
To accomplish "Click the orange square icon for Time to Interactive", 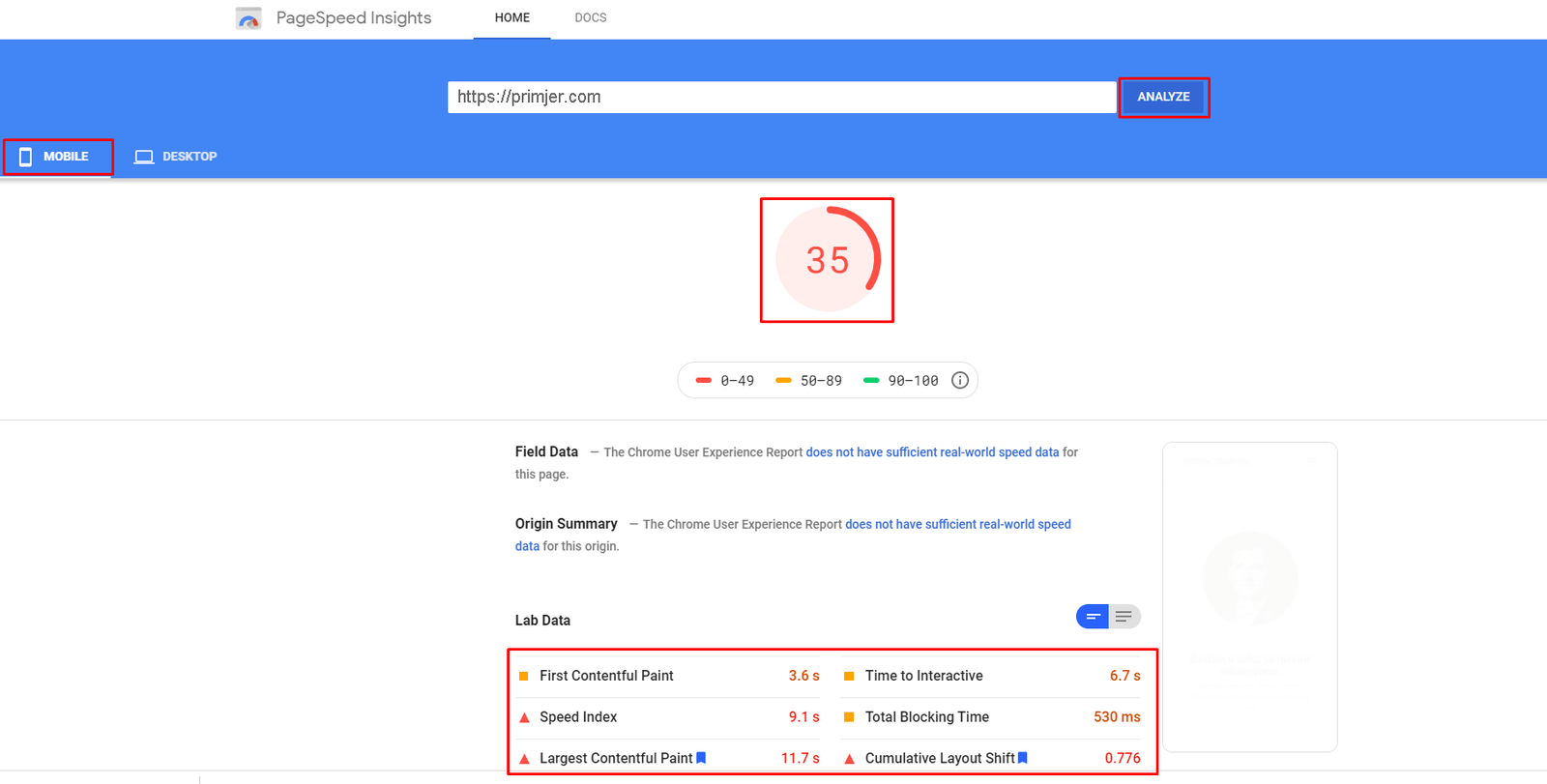I will pyautogui.click(x=849, y=676).
